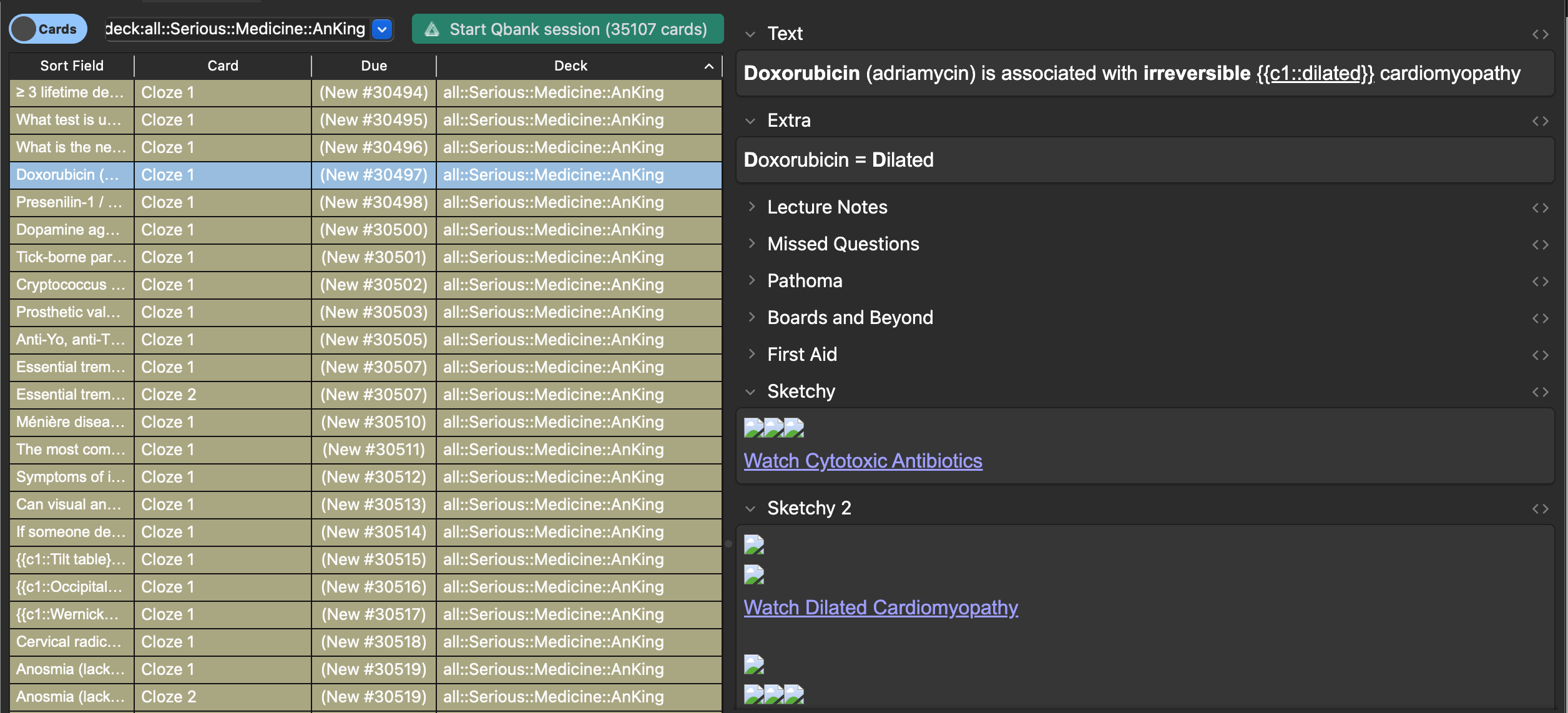This screenshot has height=713, width=1568.
Task: Click first broken image in Sketchy field
Action: point(753,428)
